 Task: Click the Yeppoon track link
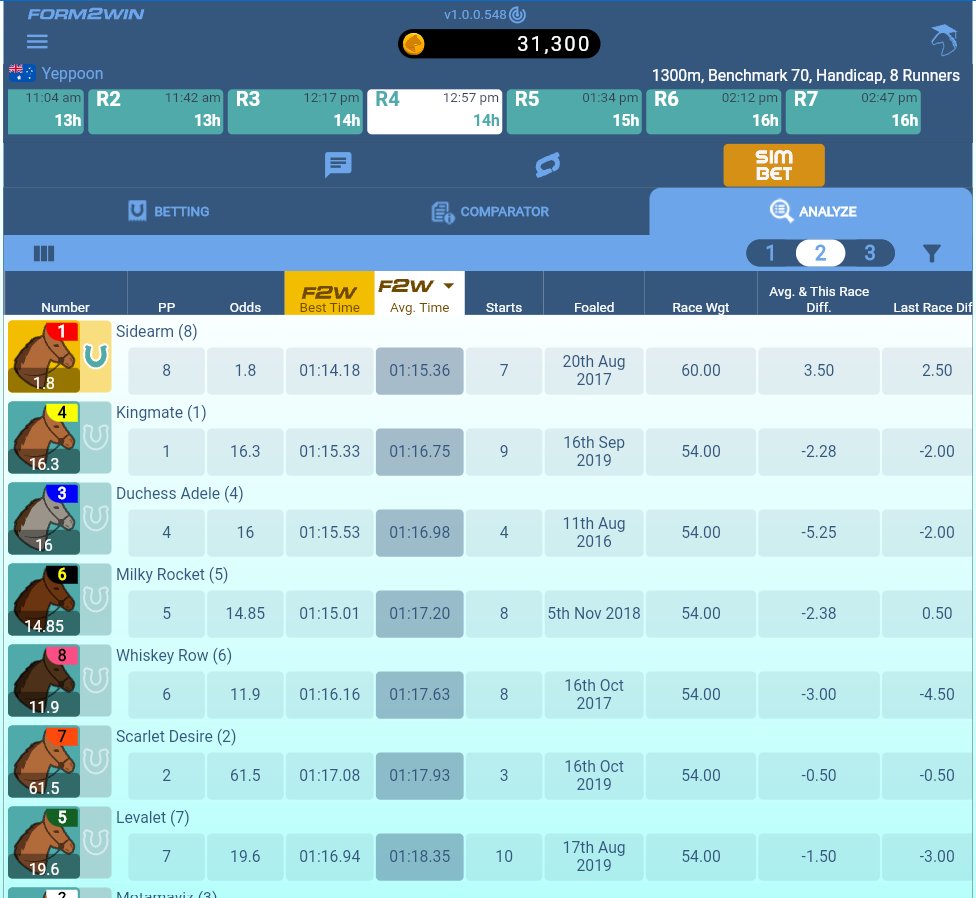click(72, 73)
